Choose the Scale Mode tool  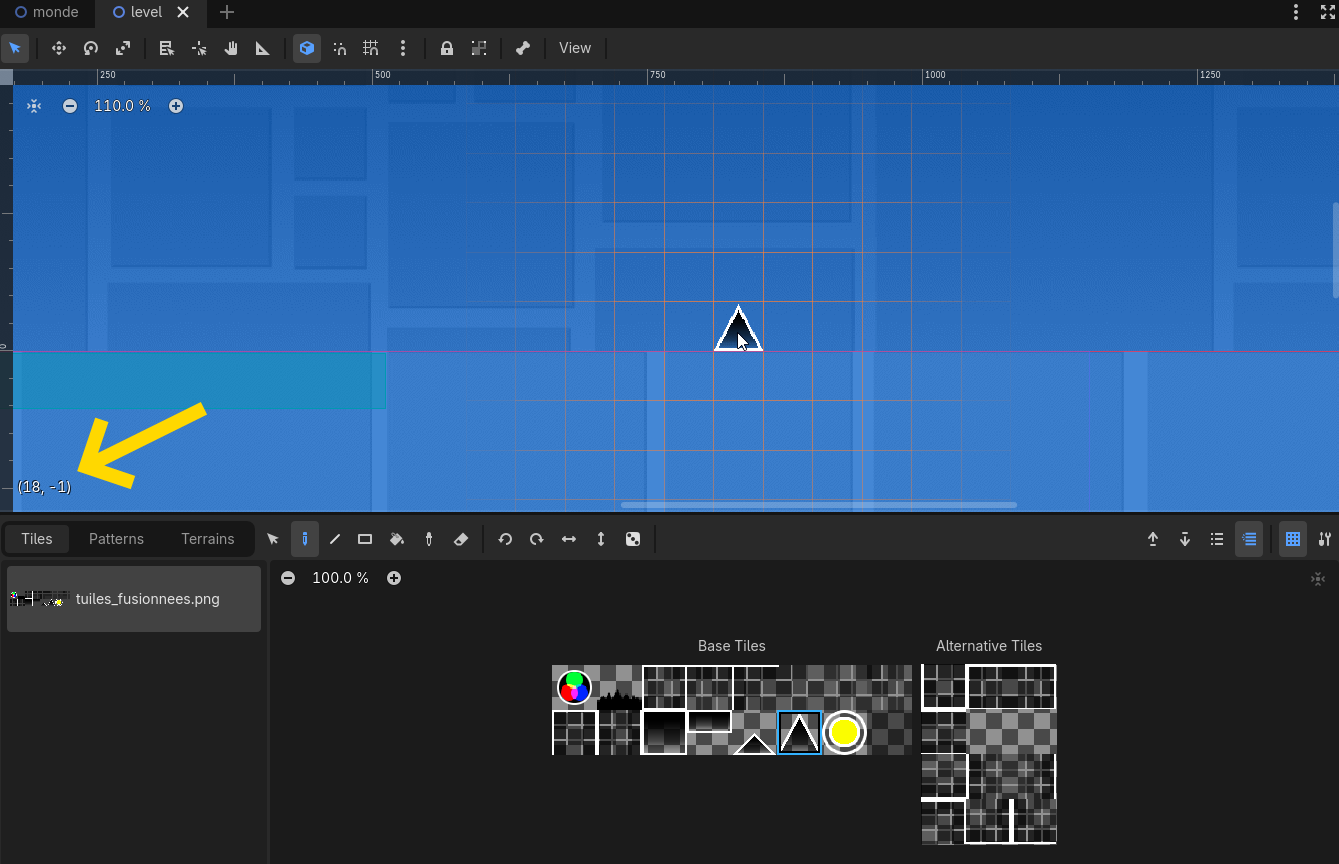[123, 48]
